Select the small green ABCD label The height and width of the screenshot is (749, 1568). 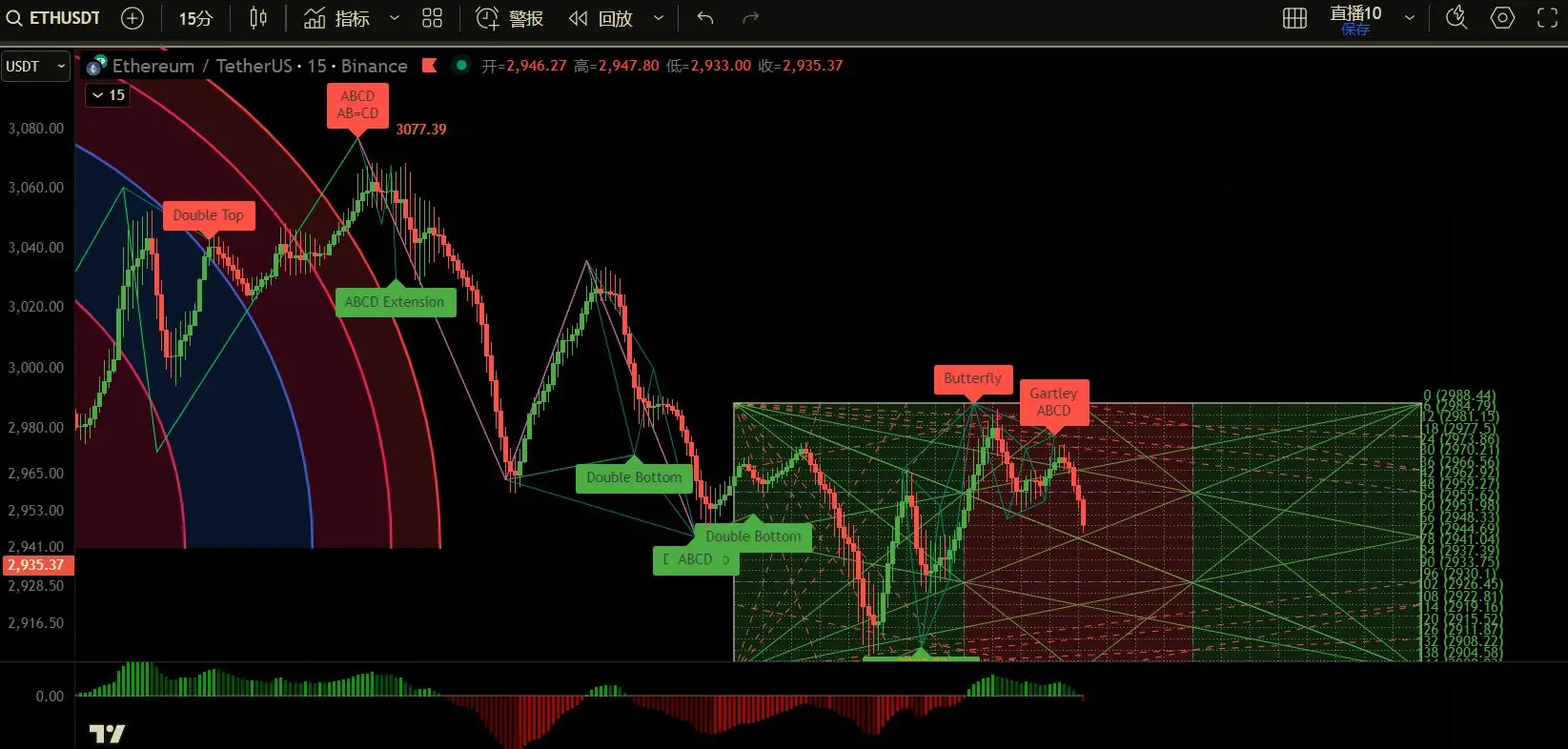pos(696,560)
